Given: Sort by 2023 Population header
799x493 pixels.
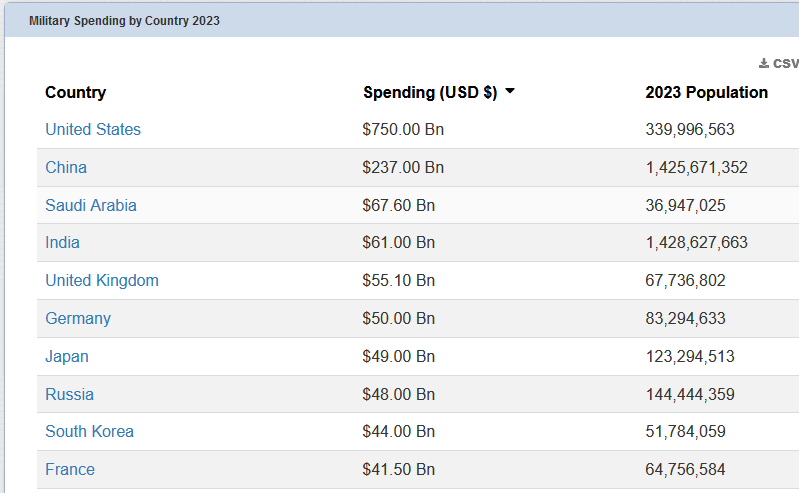Looking at the screenshot, I should click(x=706, y=93).
